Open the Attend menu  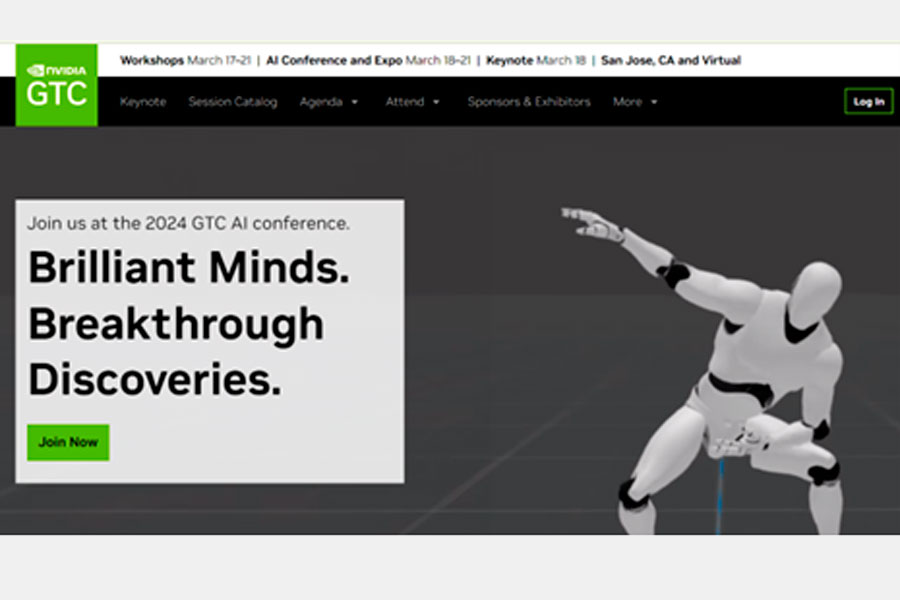pyautogui.click(x=405, y=102)
